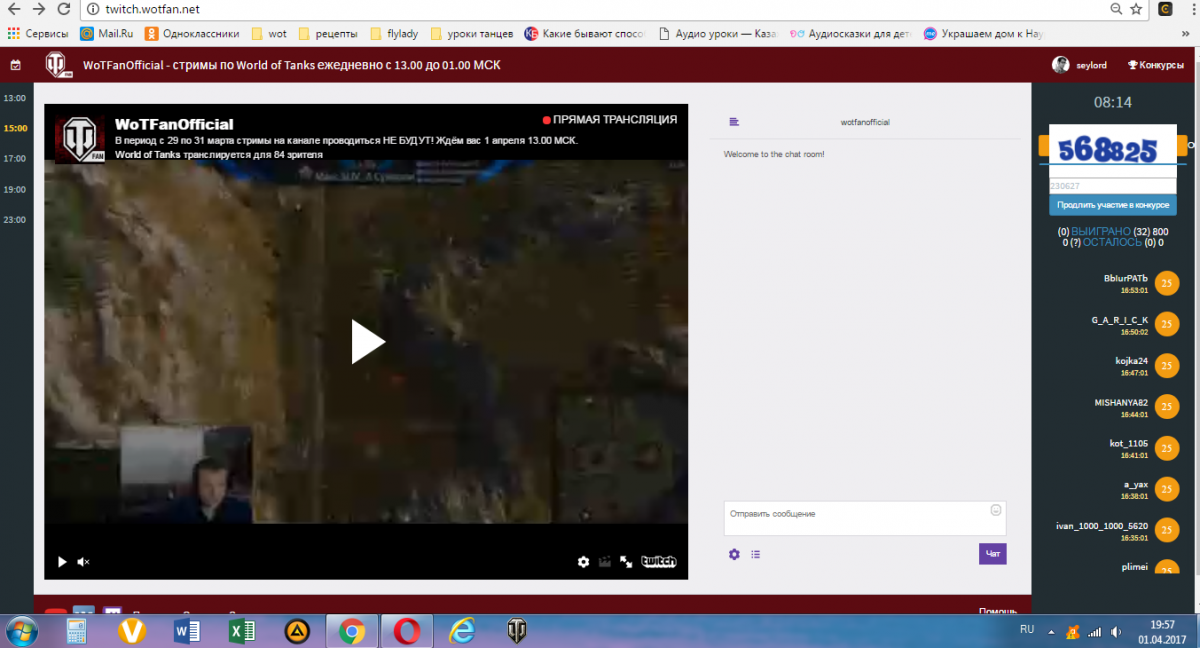The width and height of the screenshot is (1200, 648).
Task: Select the 17:00 schedule slot
Action: click(x=14, y=158)
